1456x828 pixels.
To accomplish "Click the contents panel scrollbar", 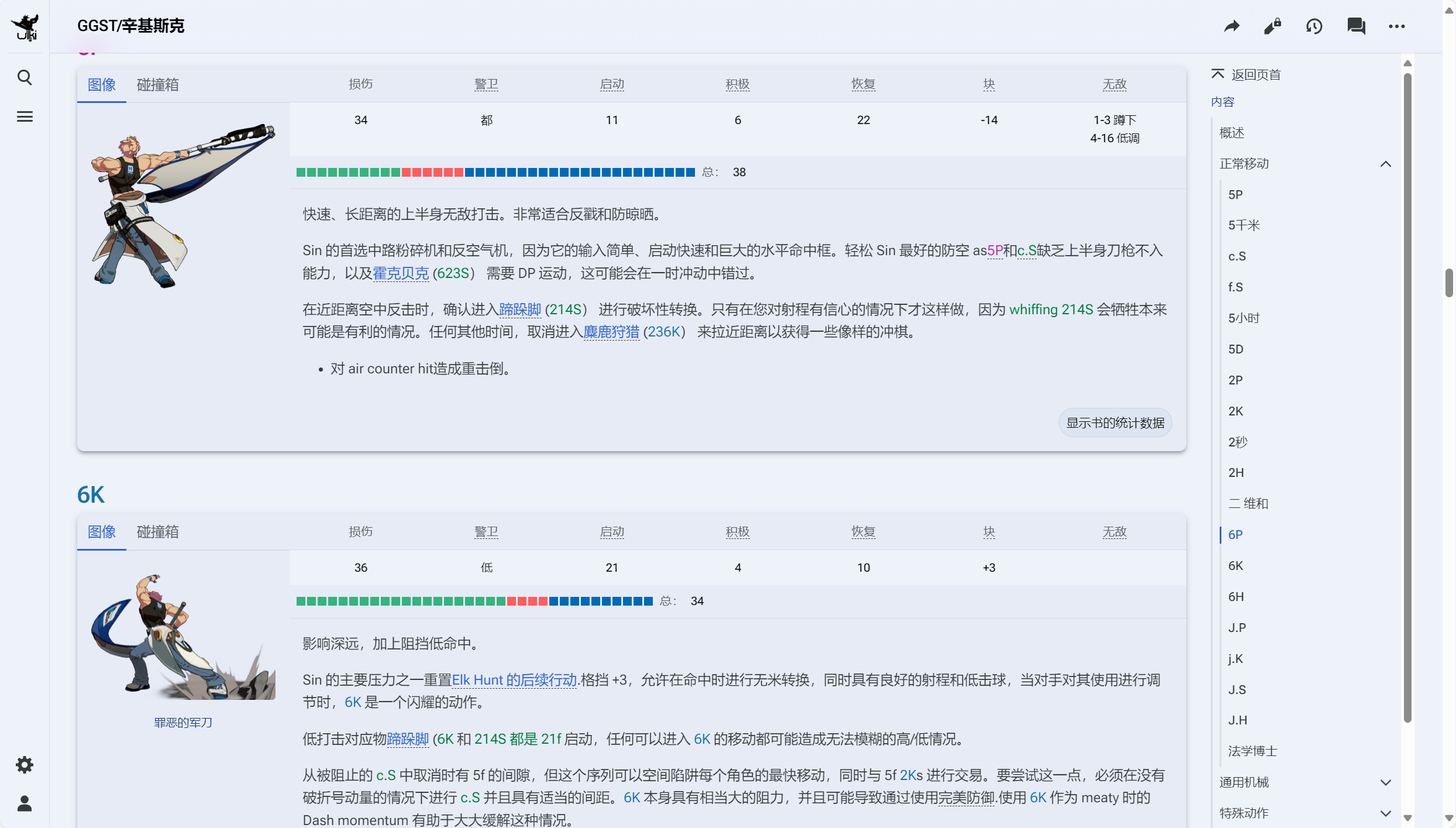I will [1407, 398].
